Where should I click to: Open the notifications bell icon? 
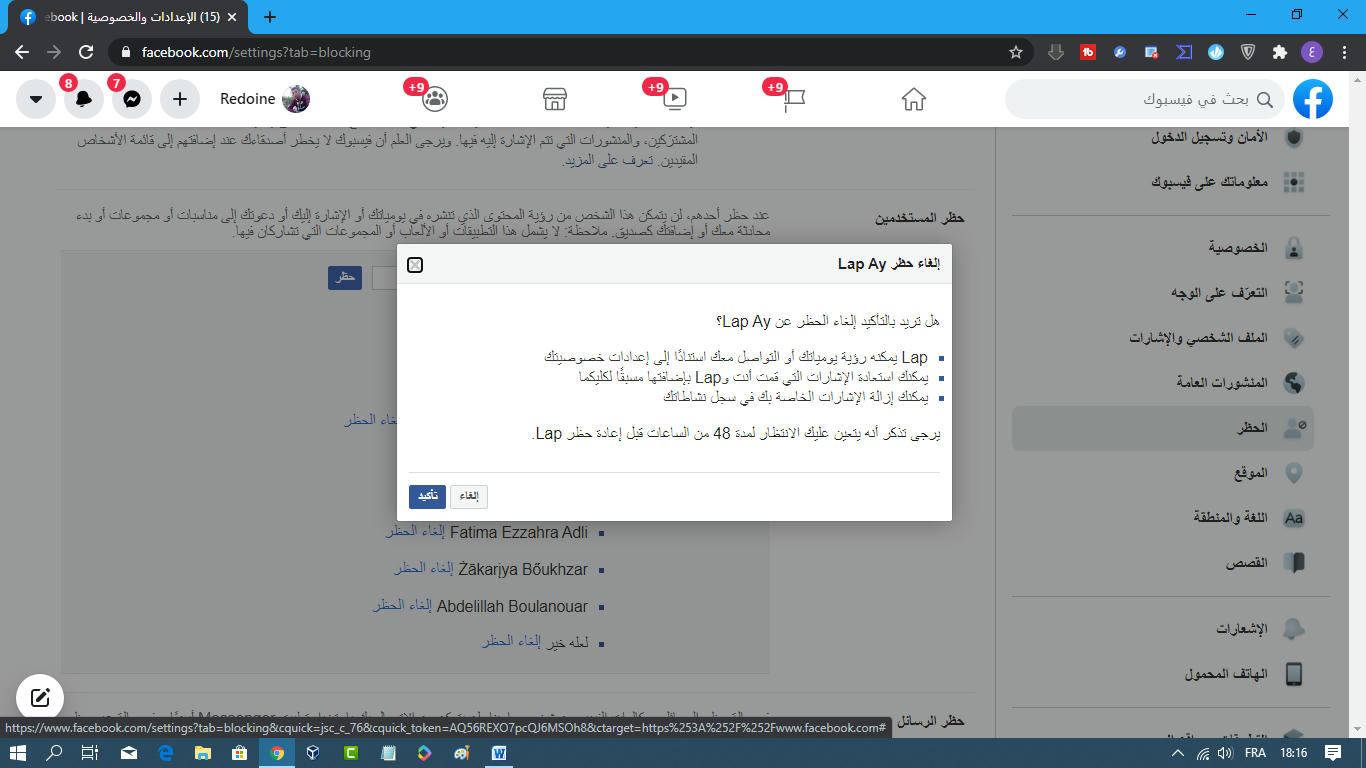pos(84,99)
